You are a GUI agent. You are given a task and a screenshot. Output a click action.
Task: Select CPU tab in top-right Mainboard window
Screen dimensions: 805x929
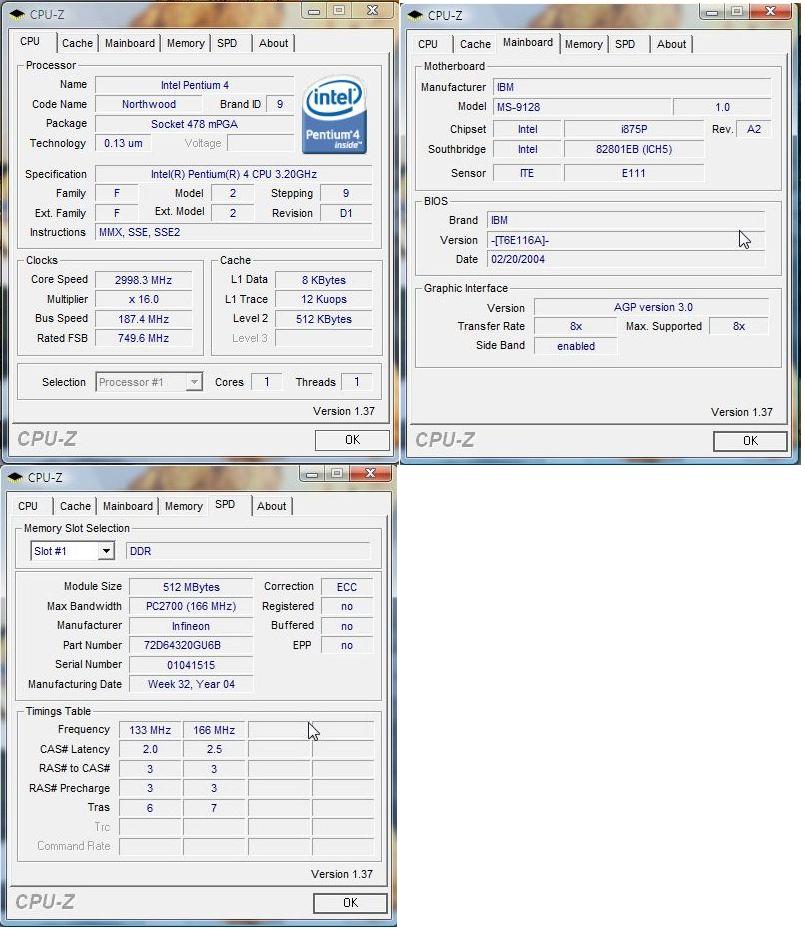tap(428, 44)
